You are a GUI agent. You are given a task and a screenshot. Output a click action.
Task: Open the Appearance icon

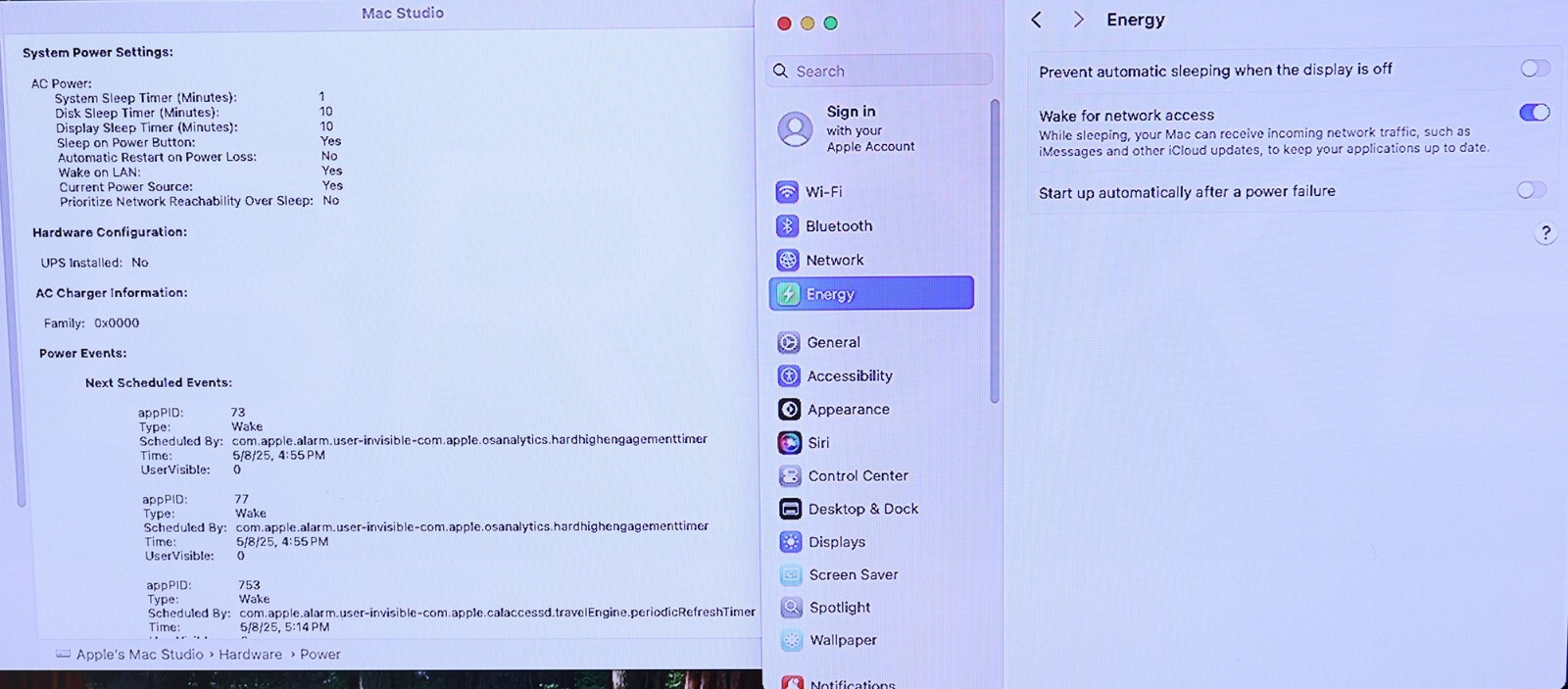click(x=789, y=409)
